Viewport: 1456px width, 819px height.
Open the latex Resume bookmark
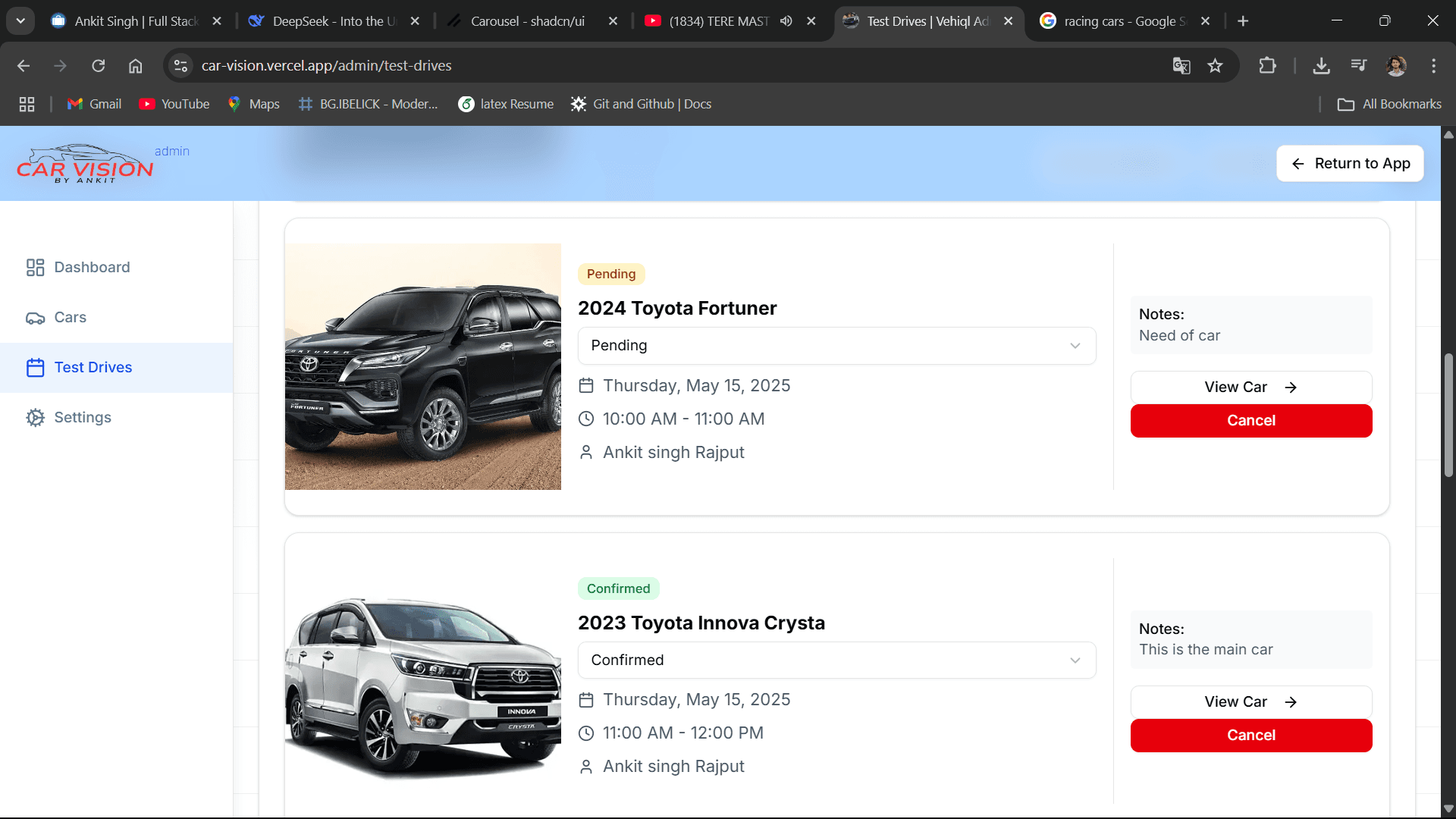(x=506, y=104)
